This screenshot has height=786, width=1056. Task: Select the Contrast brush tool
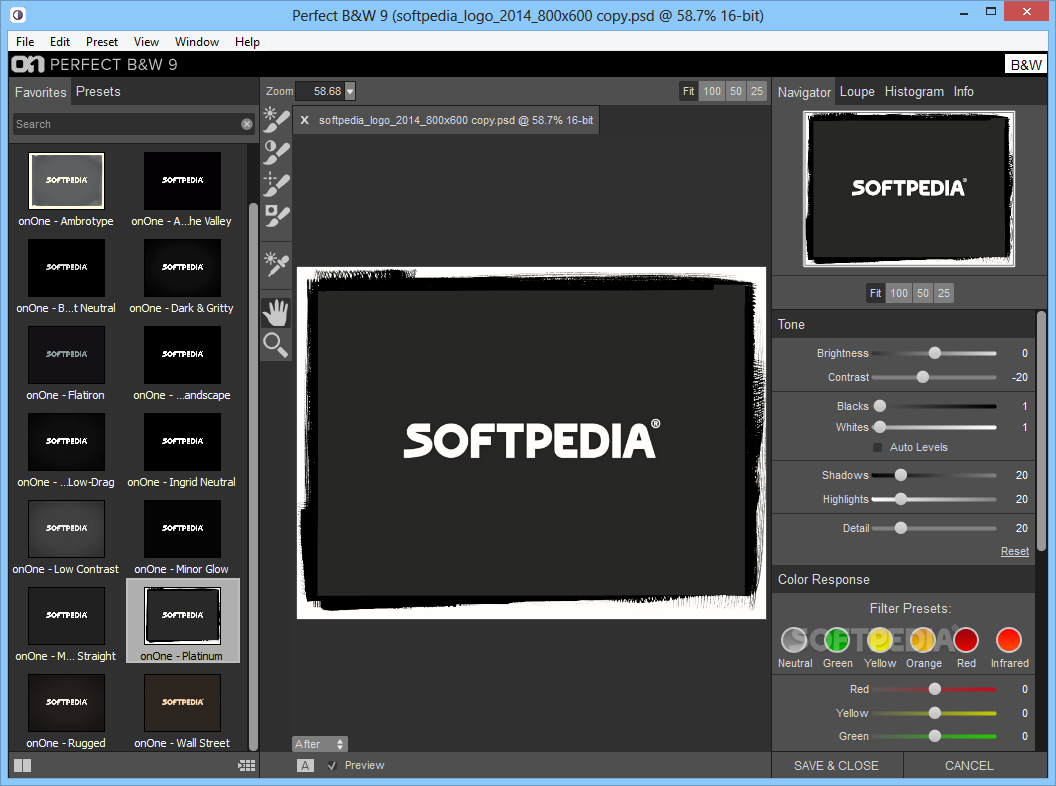[276, 152]
